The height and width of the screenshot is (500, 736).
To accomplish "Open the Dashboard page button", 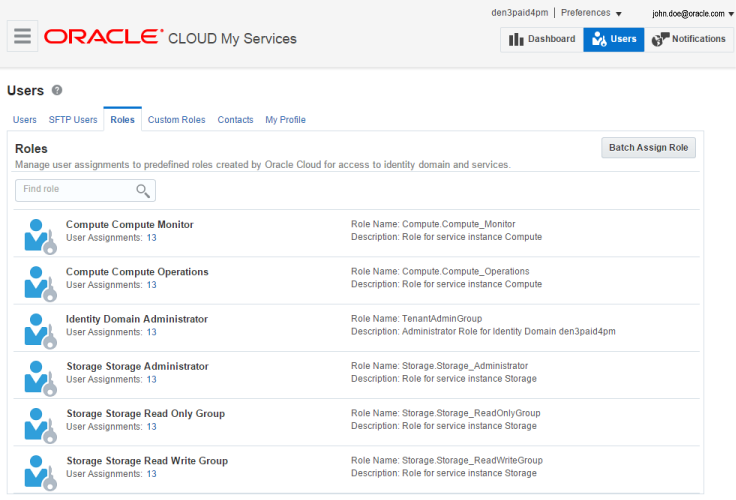I will [x=542, y=40].
